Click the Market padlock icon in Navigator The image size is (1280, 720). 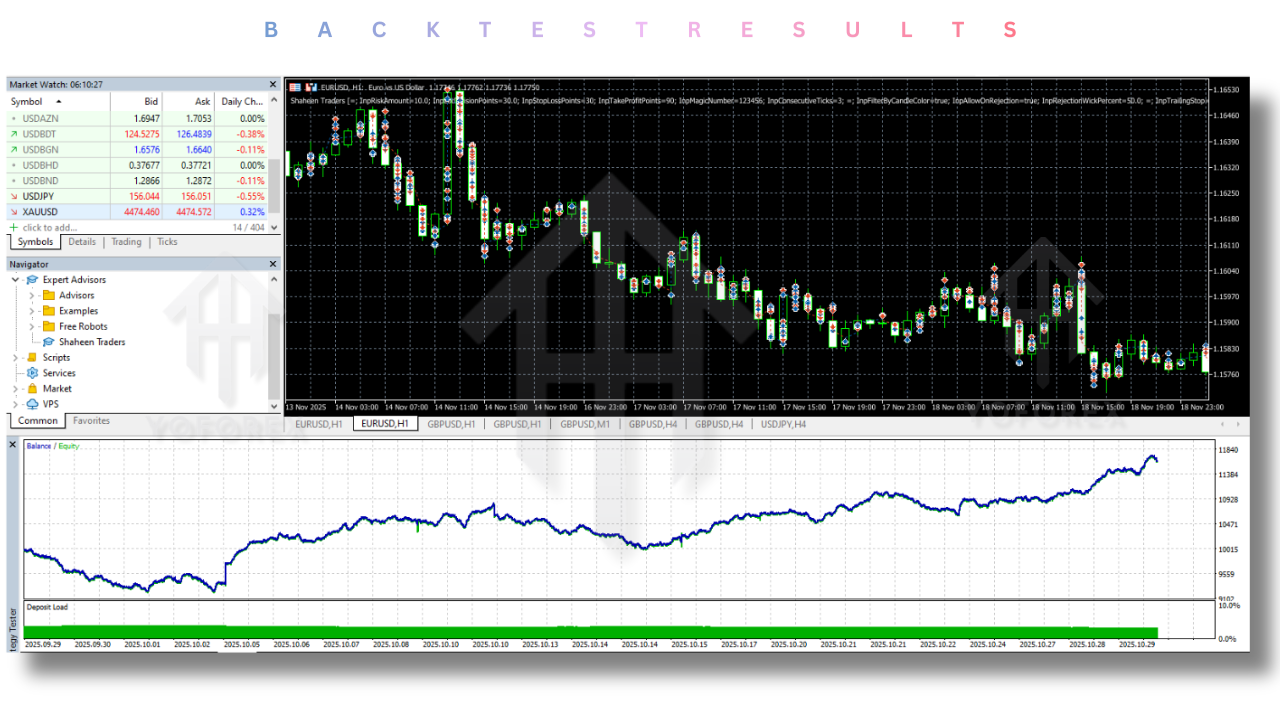[x=32, y=389]
